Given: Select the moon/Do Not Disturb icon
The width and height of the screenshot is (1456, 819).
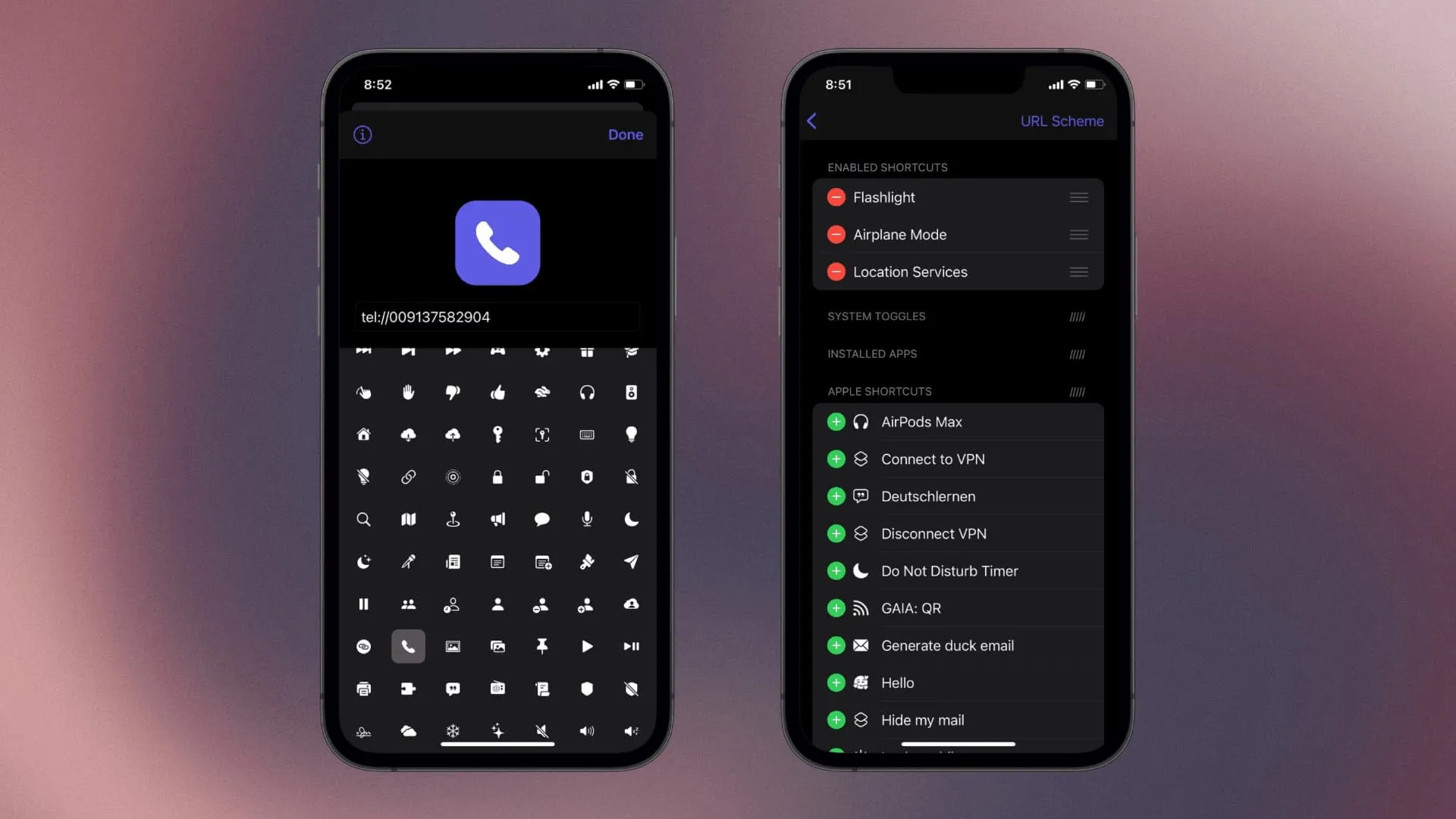Looking at the screenshot, I should (630, 518).
